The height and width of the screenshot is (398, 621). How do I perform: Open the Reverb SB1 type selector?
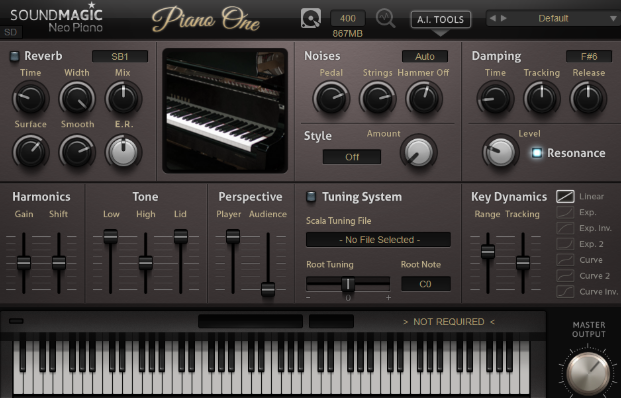(120, 56)
